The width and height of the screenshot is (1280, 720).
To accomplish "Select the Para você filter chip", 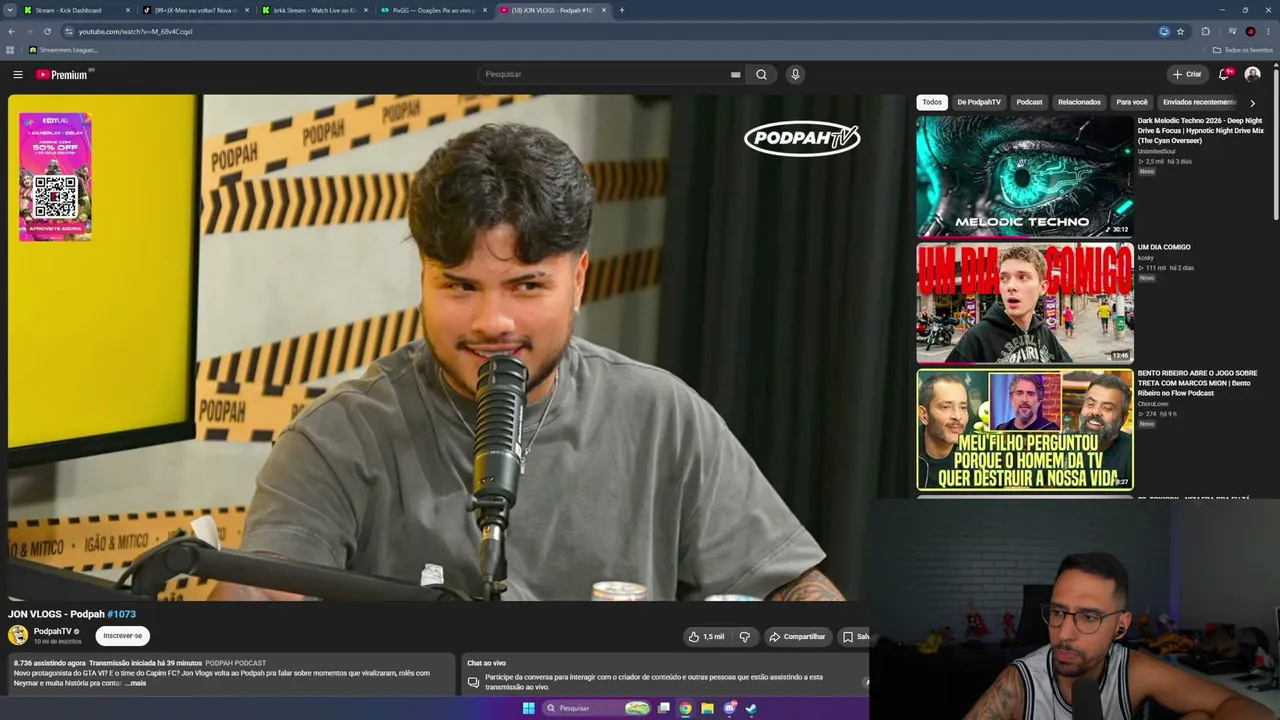I will [x=1132, y=102].
